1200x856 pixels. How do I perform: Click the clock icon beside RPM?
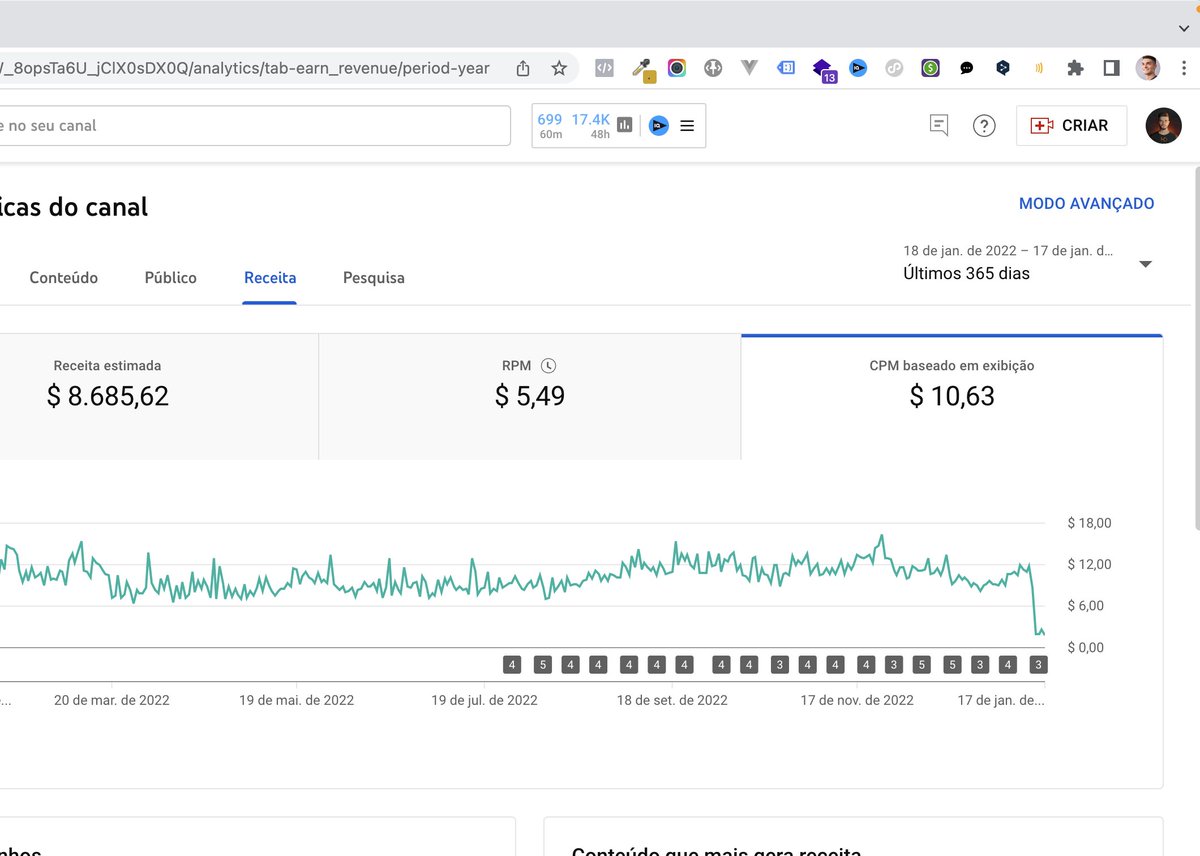[x=548, y=366]
